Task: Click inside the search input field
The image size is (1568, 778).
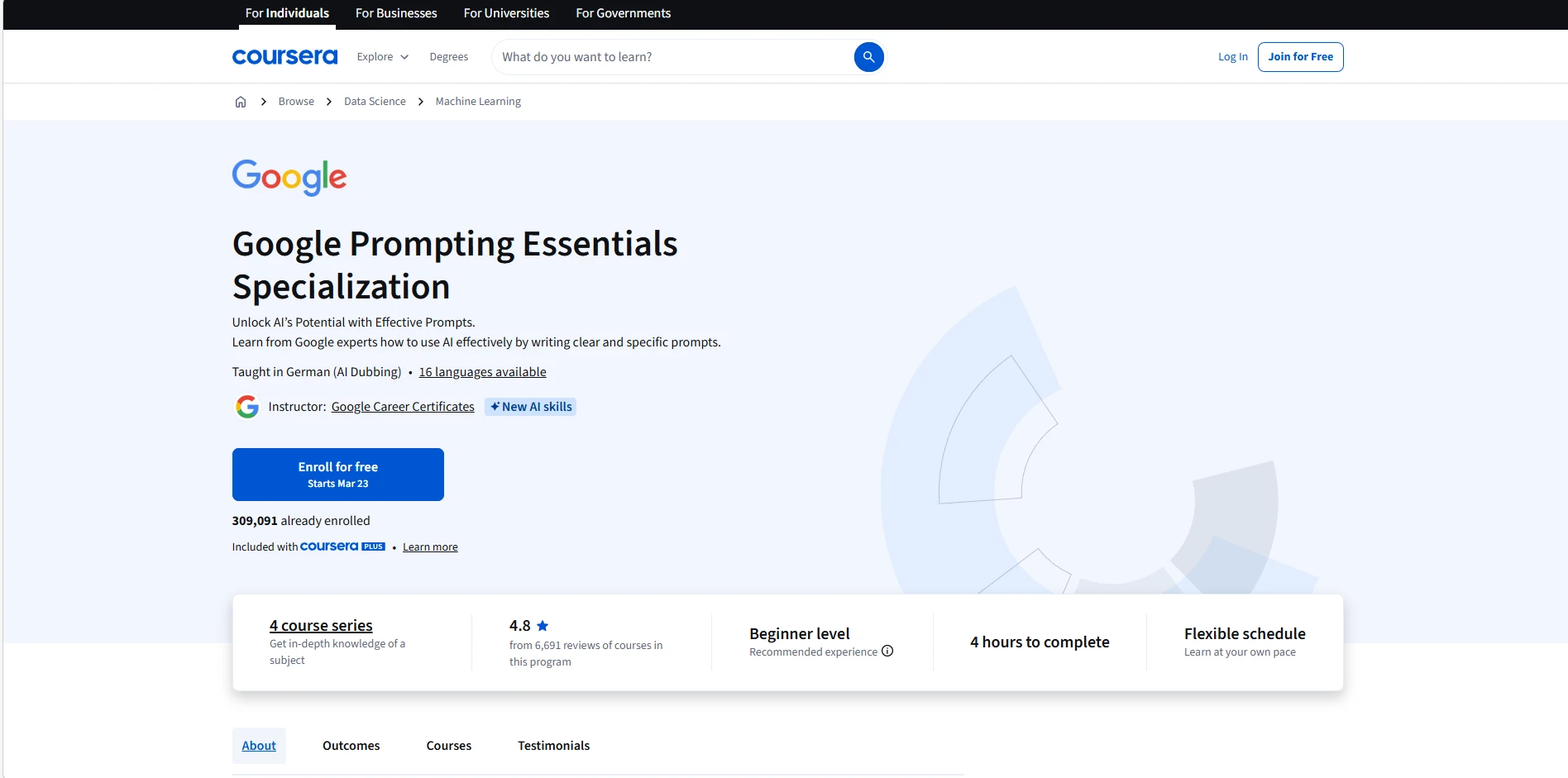Action: coord(662,56)
